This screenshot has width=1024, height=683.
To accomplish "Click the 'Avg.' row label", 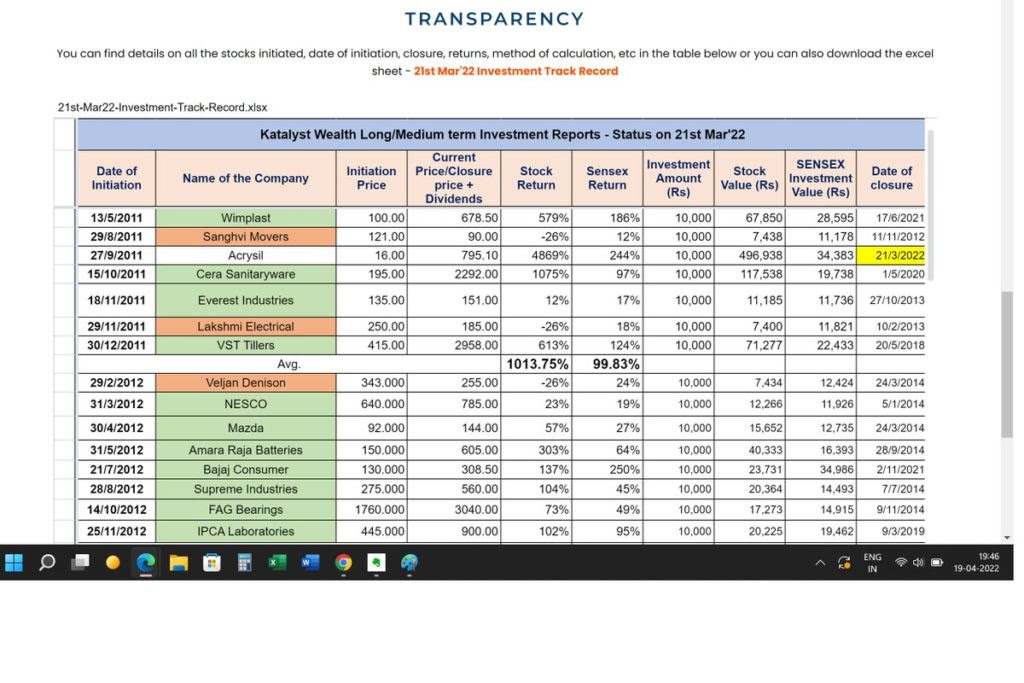I will (x=289, y=364).
